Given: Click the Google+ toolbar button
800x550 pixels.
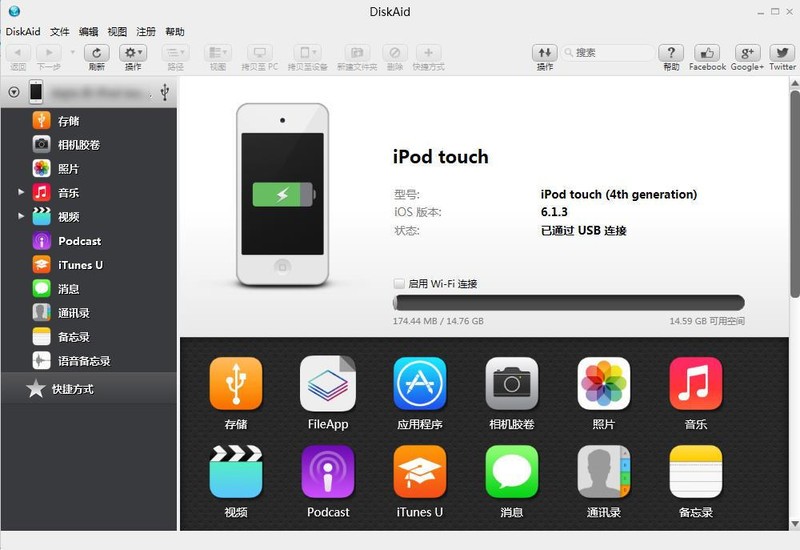Looking at the screenshot, I should tap(747, 53).
